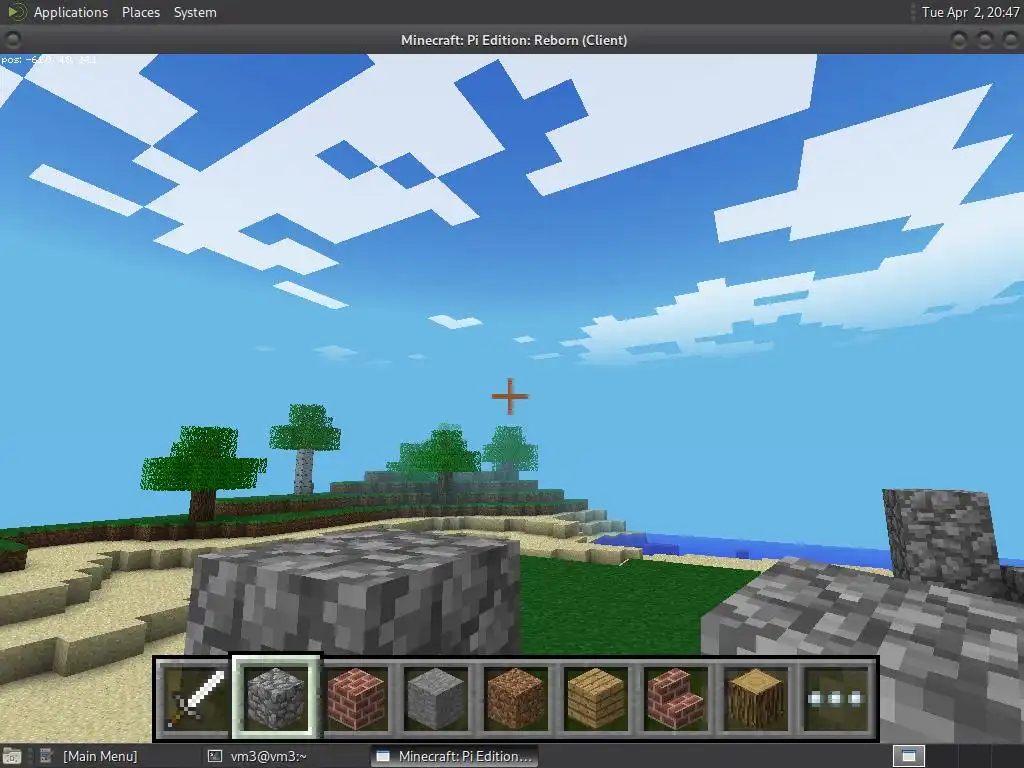The image size is (1024, 768).
Task: Switch to Minecraft: Pi Edition taskbar entry
Action: (x=455, y=756)
